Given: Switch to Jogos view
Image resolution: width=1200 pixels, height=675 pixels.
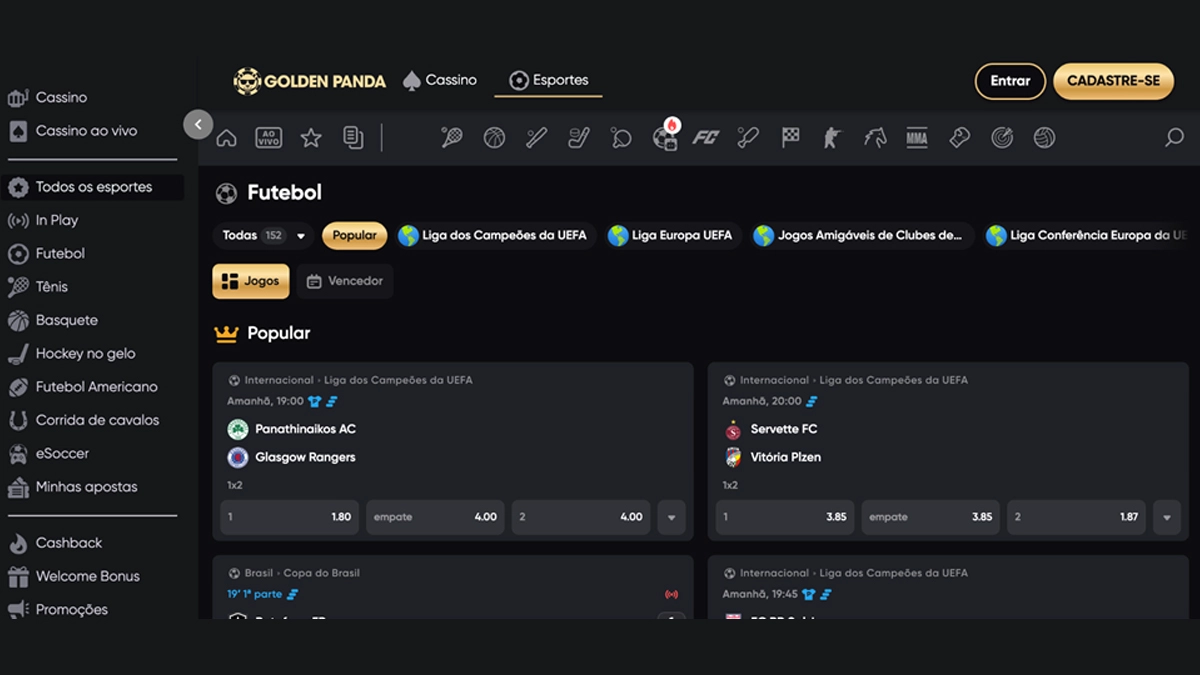Looking at the screenshot, I should (251, 282).
